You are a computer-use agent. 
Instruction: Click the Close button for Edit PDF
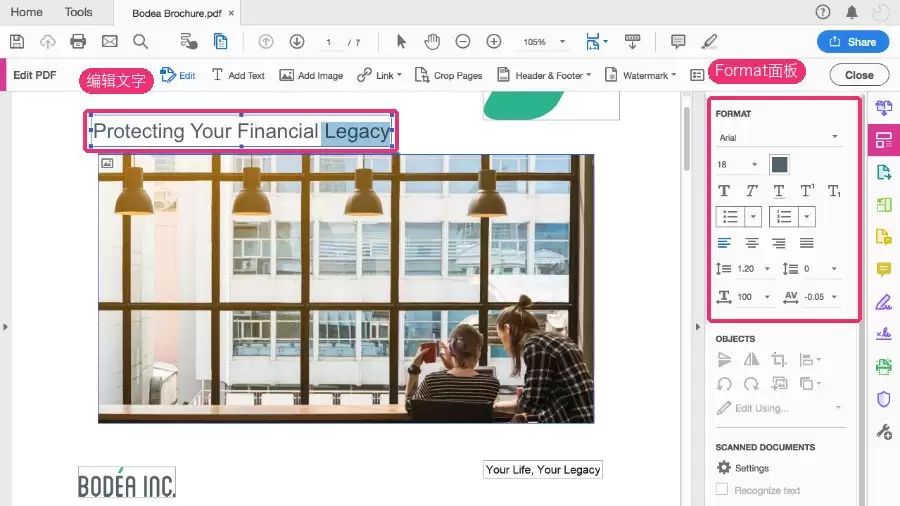tap(859, 75)
